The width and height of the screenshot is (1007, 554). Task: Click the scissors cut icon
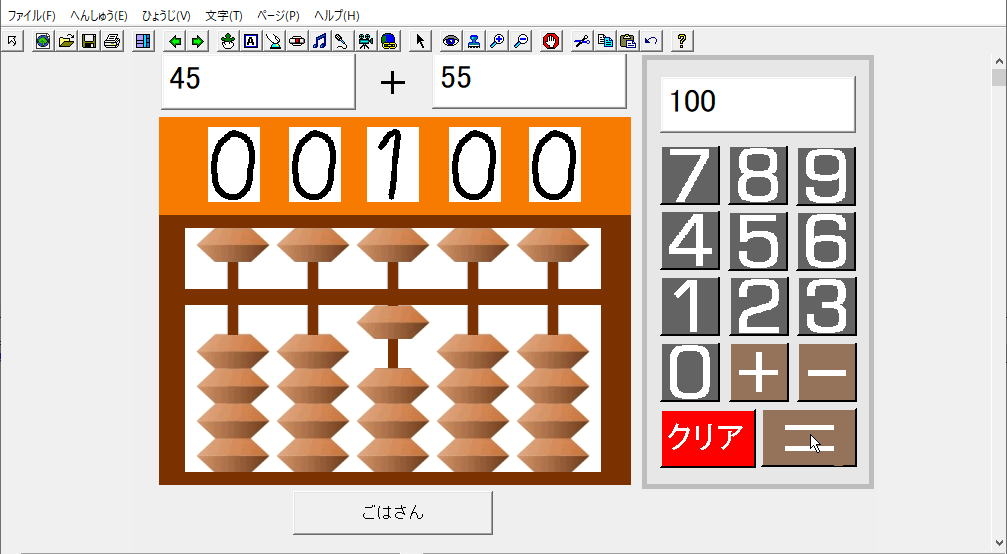pyautogui.click(x=581, y=41)
